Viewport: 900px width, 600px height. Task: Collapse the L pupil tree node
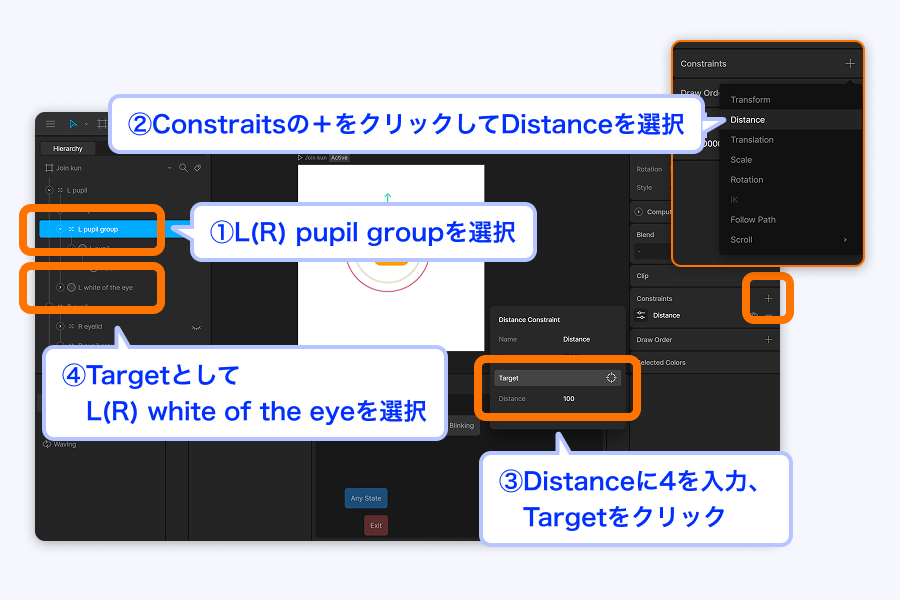point(49,190)
